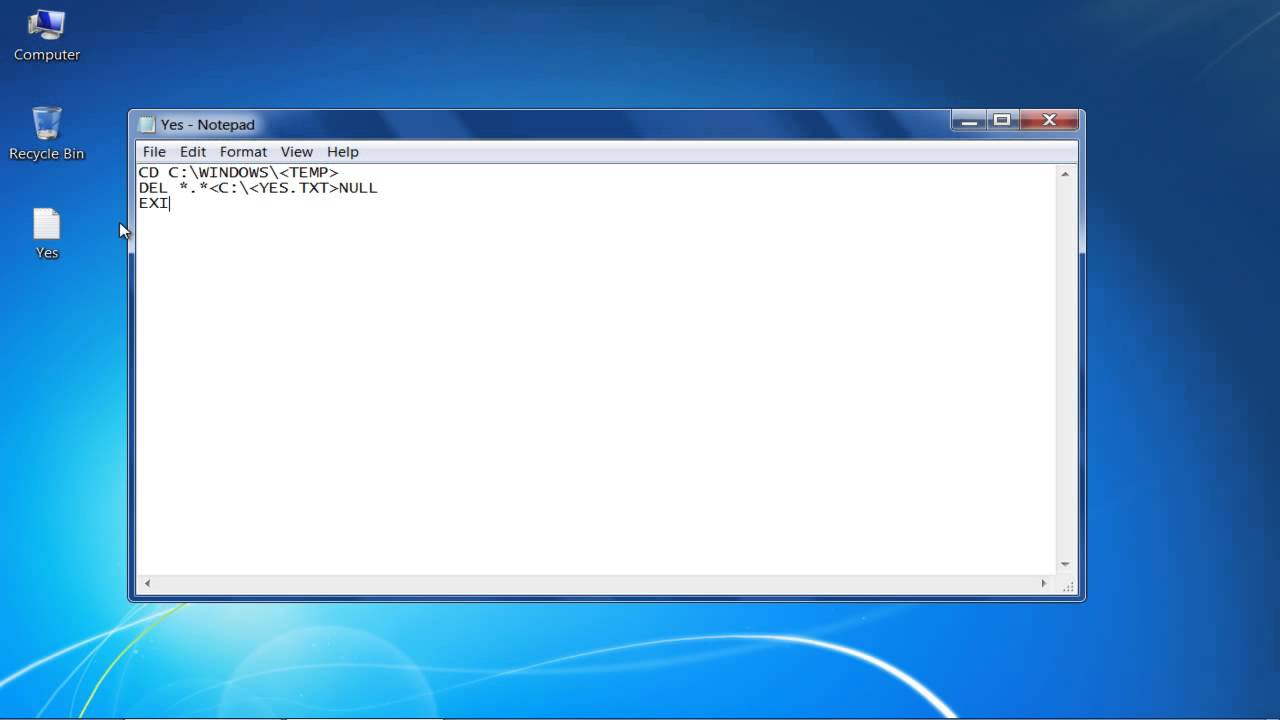The height and width of the screenshot is (720, 1280).
Task: Click the horizontal scrollbar right arrow
Action: click(1044, 583)
